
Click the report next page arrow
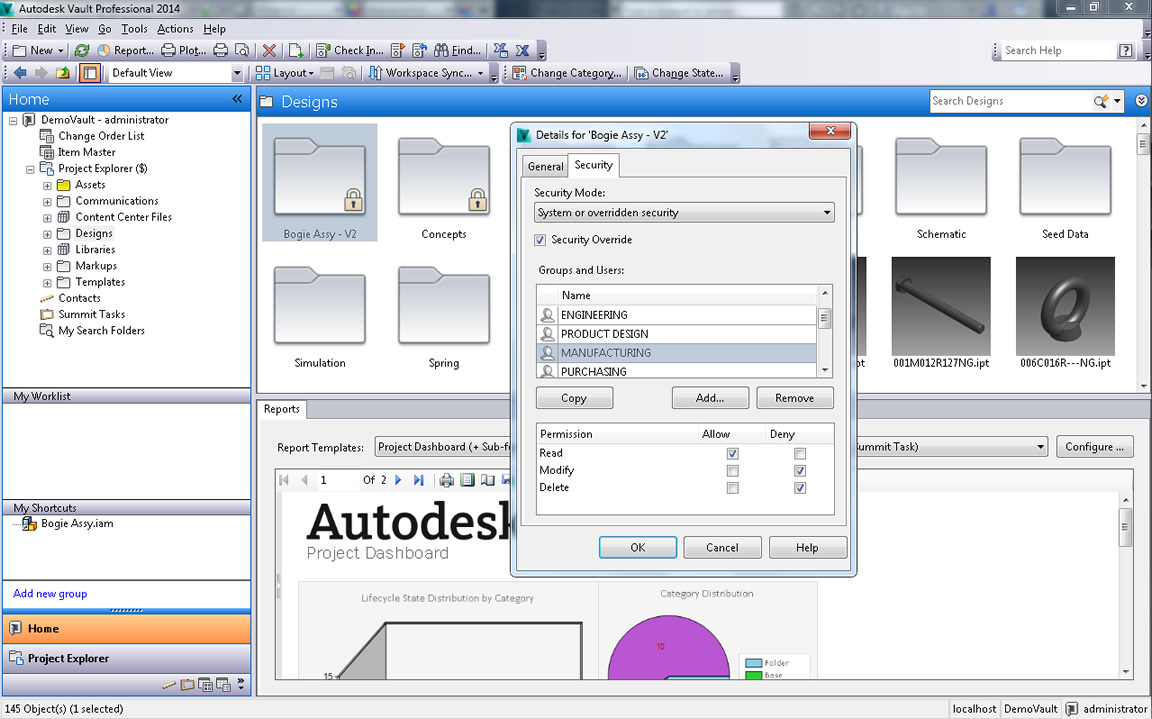pos(398,480)
